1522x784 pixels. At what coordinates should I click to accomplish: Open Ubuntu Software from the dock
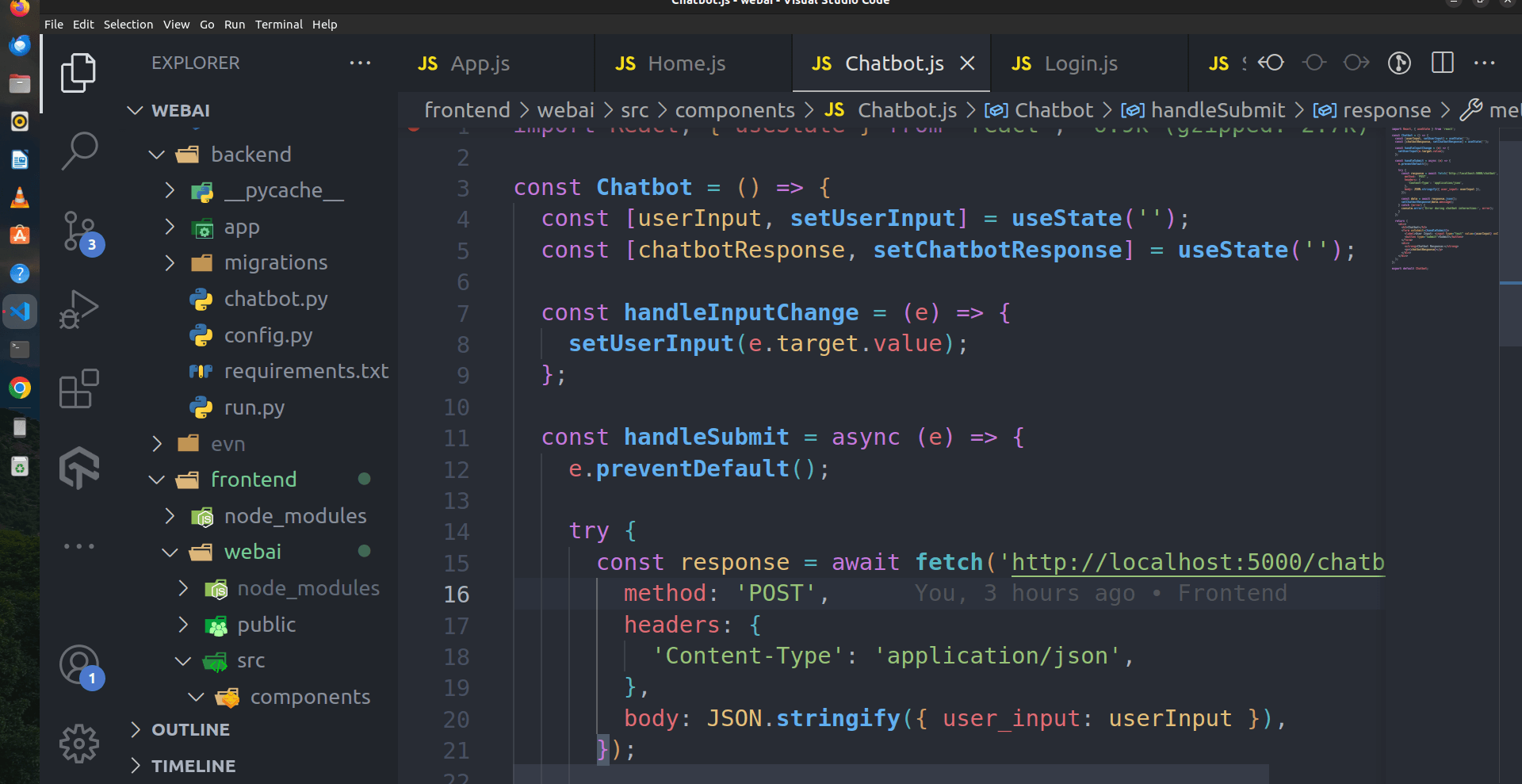20,235
